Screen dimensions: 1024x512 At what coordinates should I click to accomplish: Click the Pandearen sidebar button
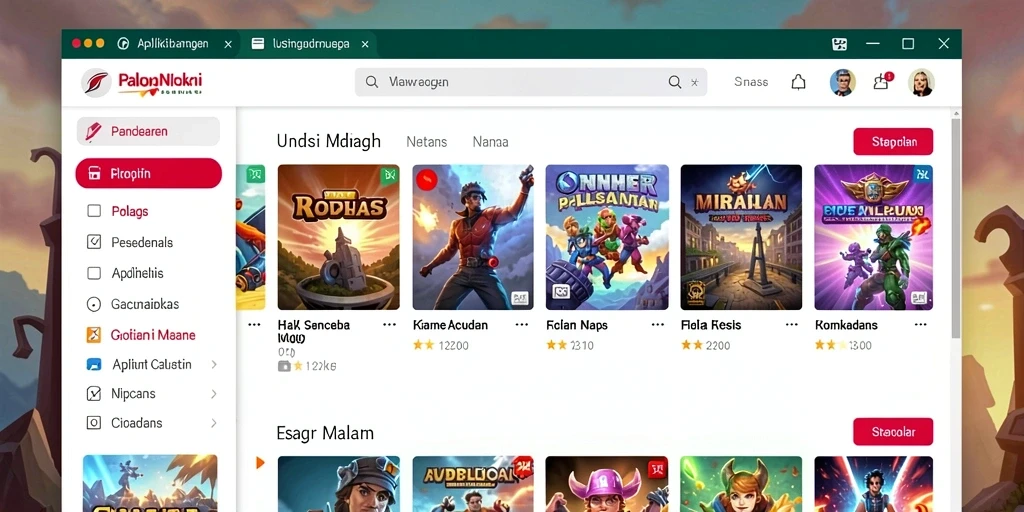(148, 131)
